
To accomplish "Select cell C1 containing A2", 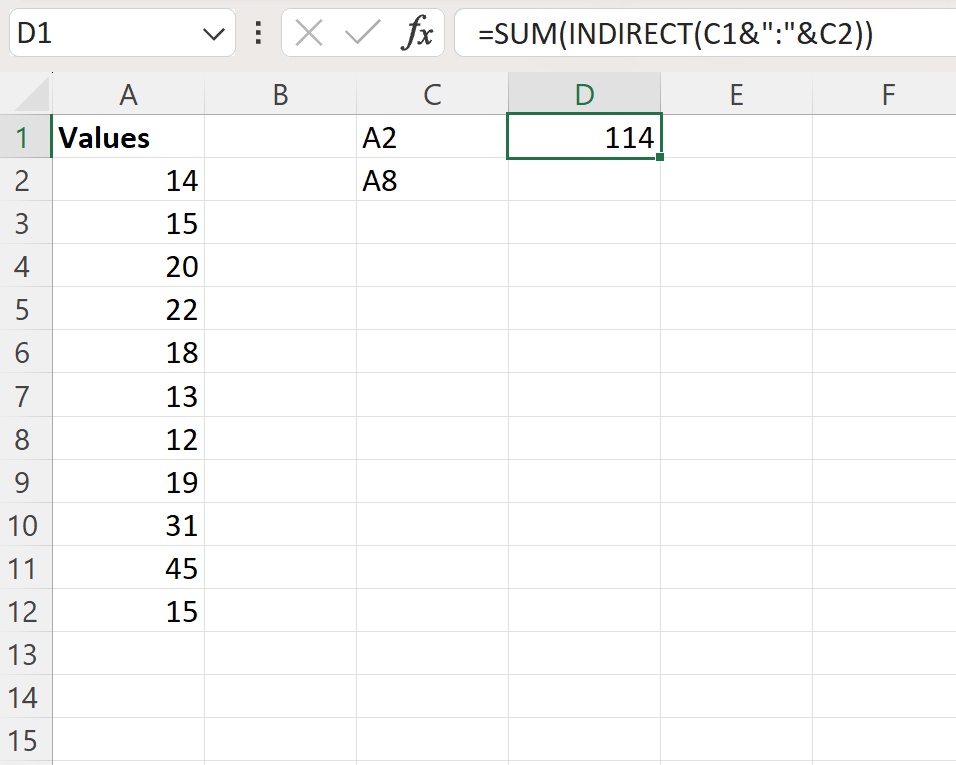I will (432, 137).
